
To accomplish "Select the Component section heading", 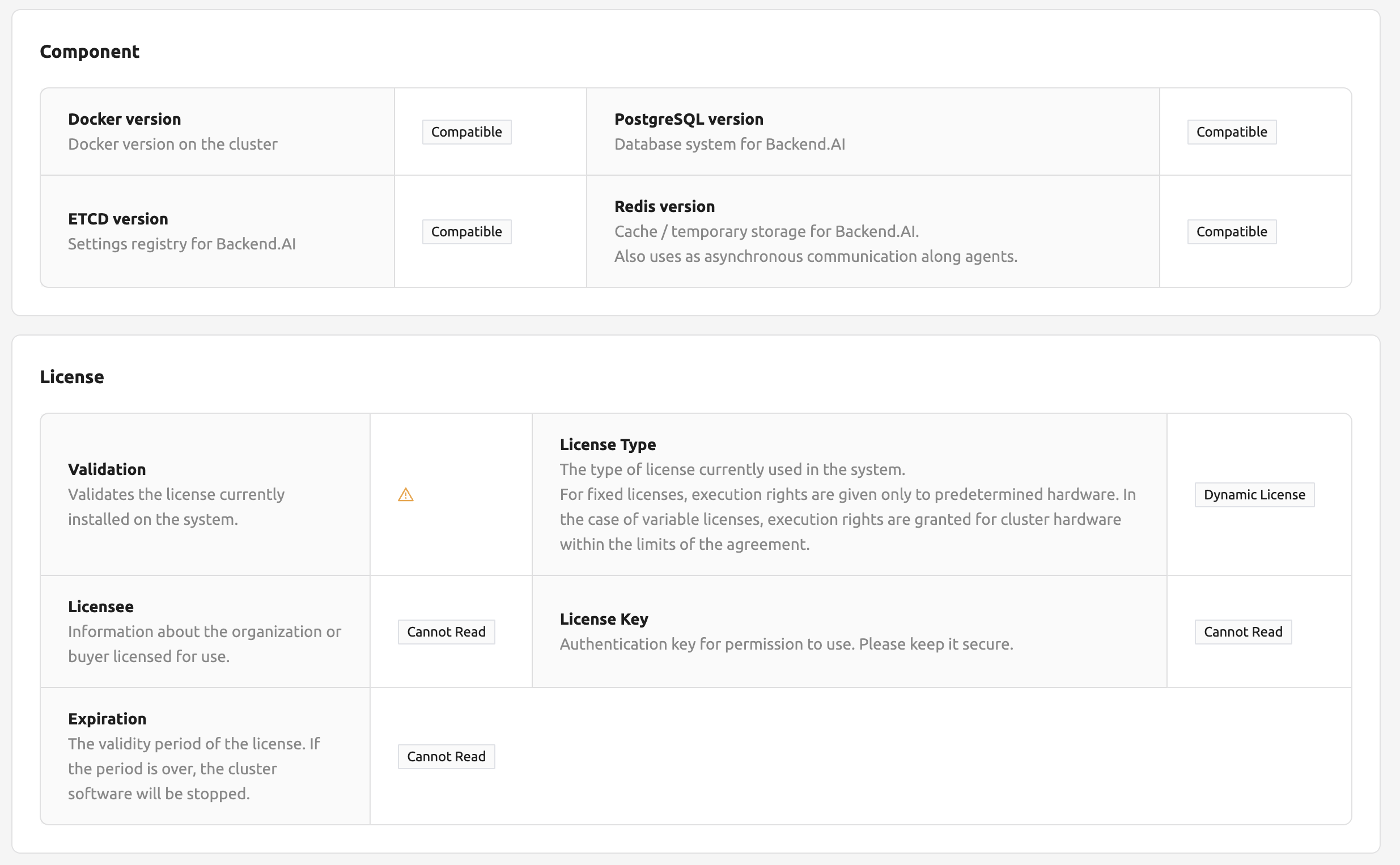I will (89, 52).
